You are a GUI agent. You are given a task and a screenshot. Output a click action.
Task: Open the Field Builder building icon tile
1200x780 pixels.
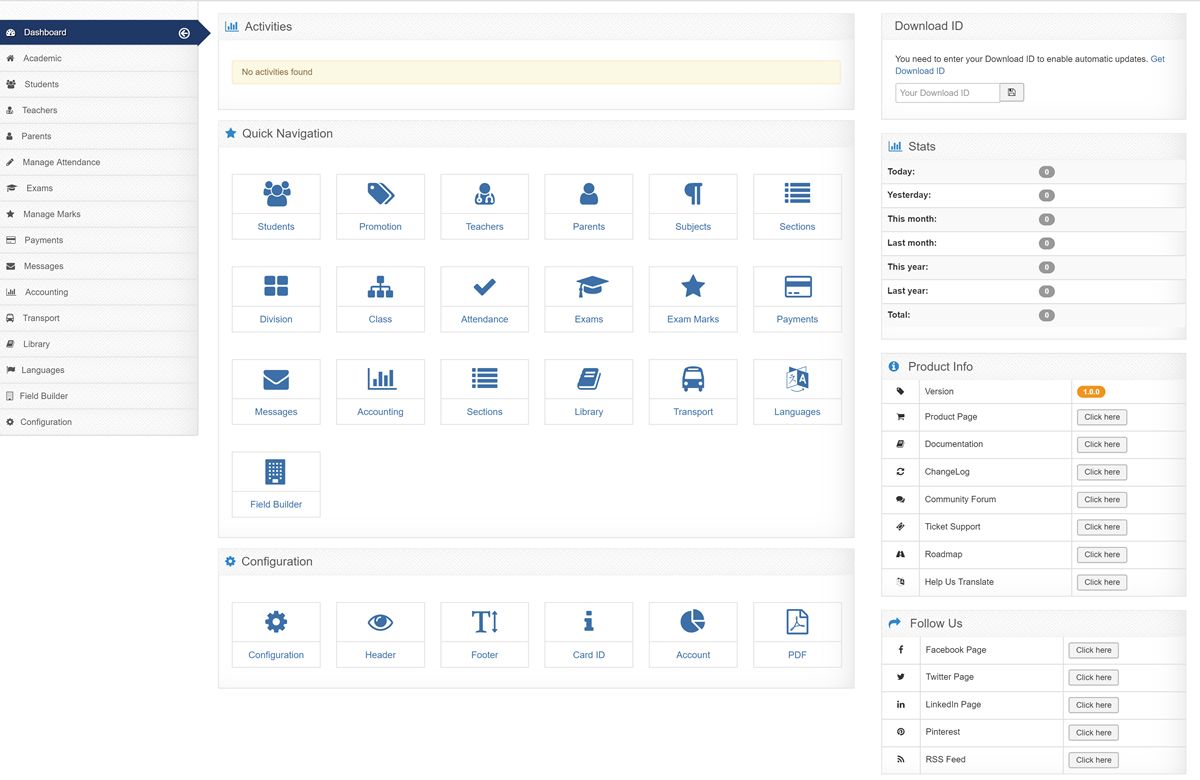point(276,471)
